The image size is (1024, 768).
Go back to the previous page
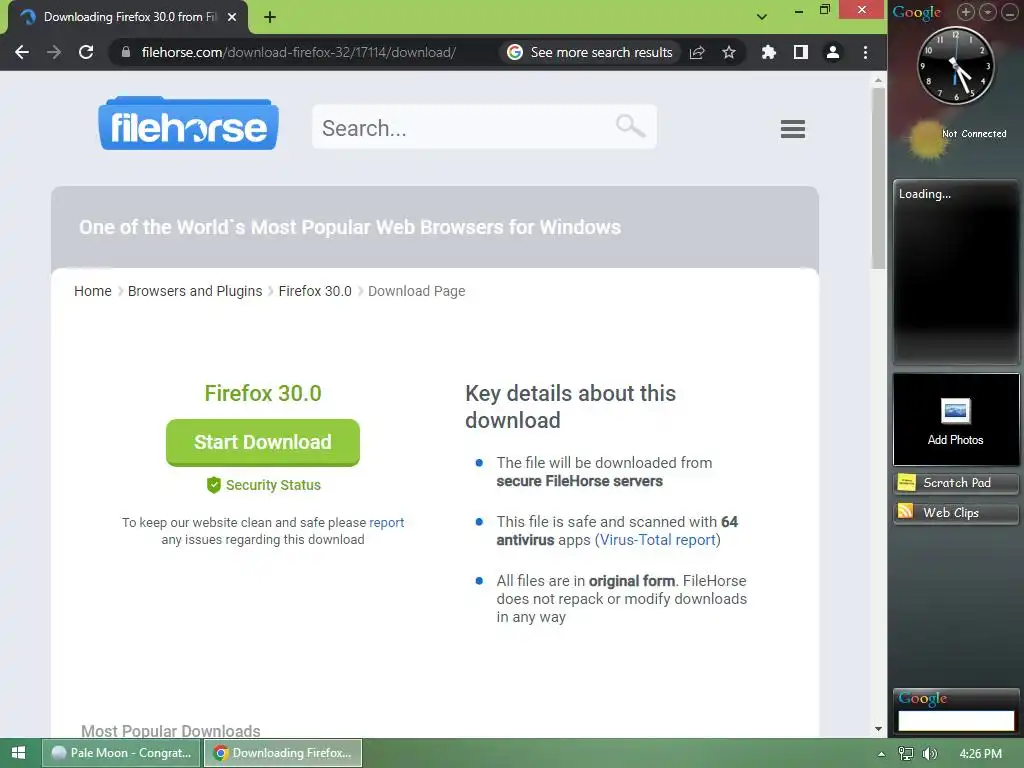click(22, 52)
